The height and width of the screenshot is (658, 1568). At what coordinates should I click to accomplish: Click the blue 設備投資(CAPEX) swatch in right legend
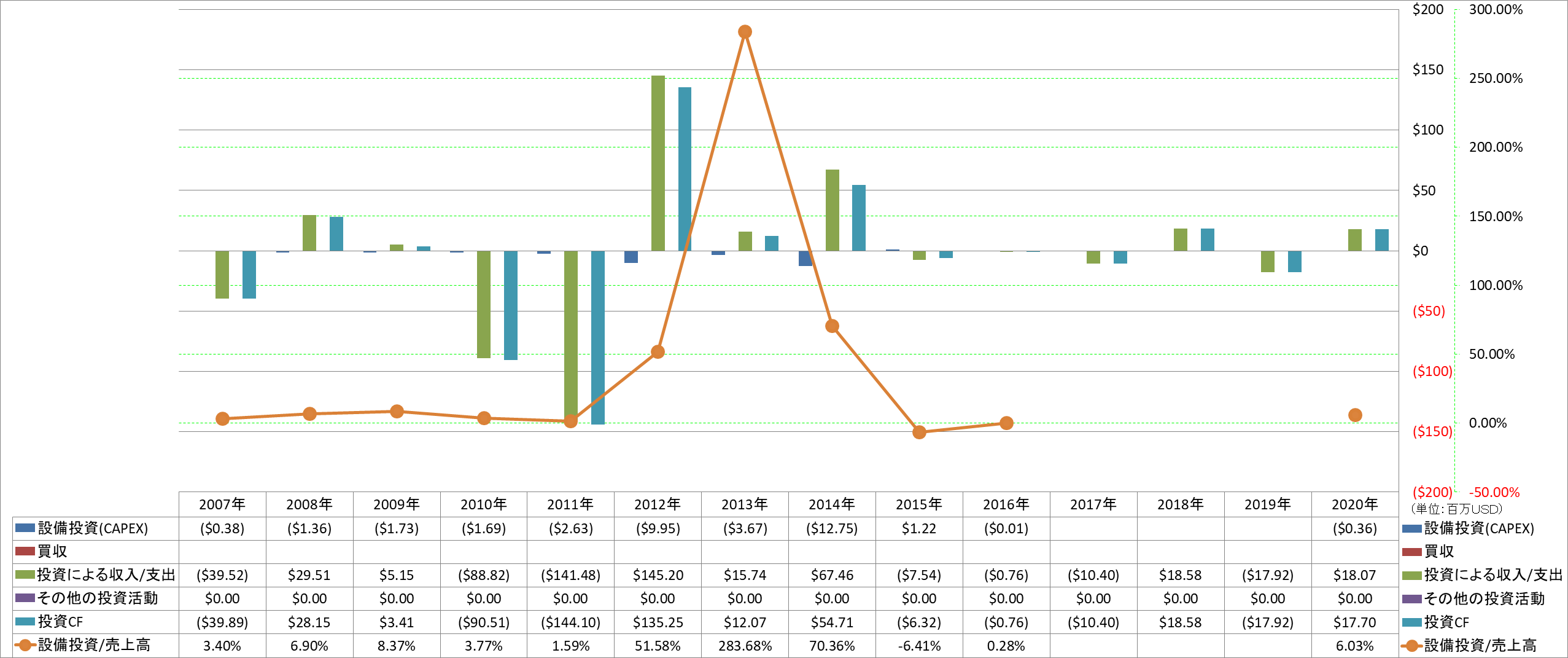pyautogui.click(x=1412, y=528)
